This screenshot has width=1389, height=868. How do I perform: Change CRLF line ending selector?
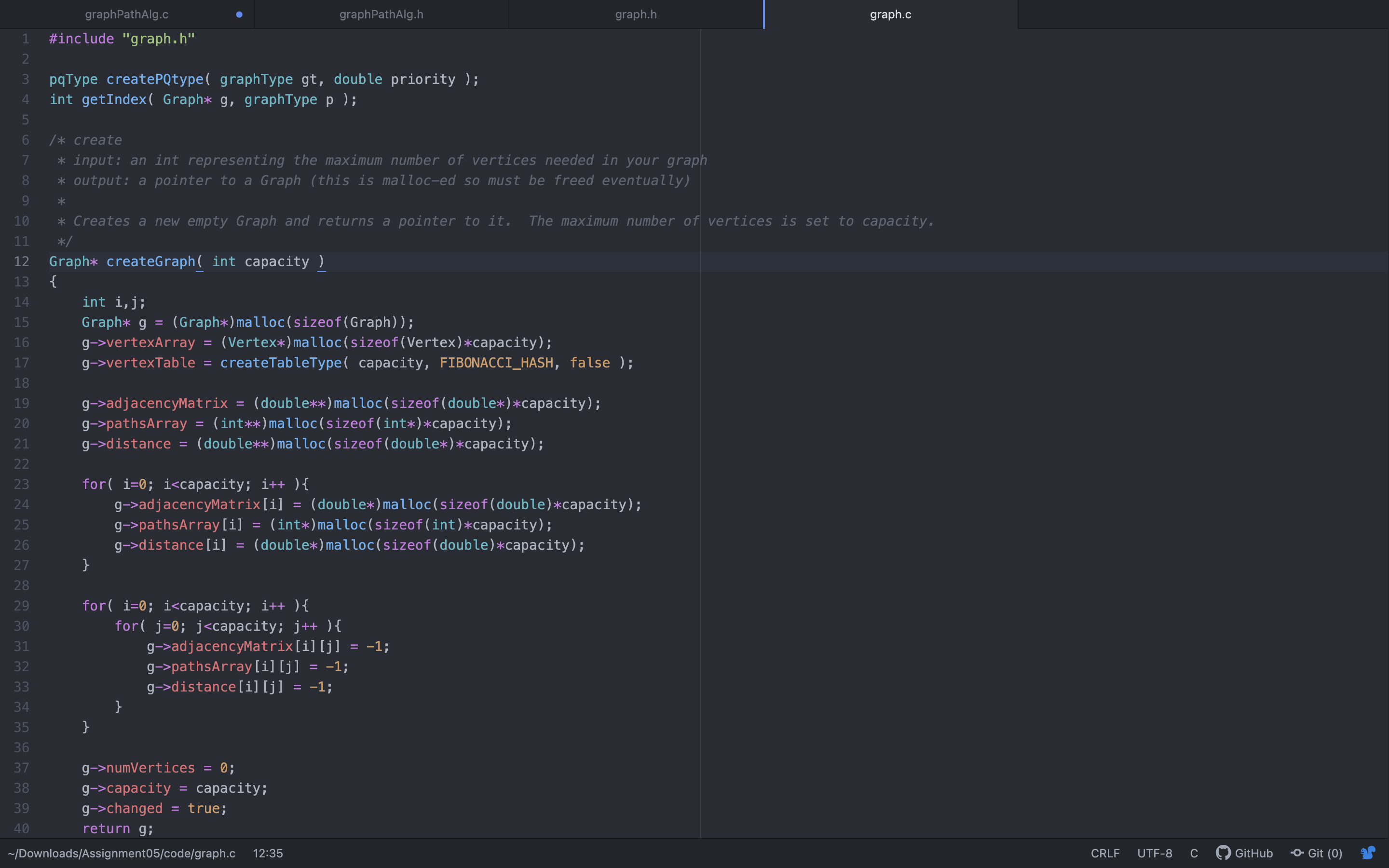coord(1105,853)
